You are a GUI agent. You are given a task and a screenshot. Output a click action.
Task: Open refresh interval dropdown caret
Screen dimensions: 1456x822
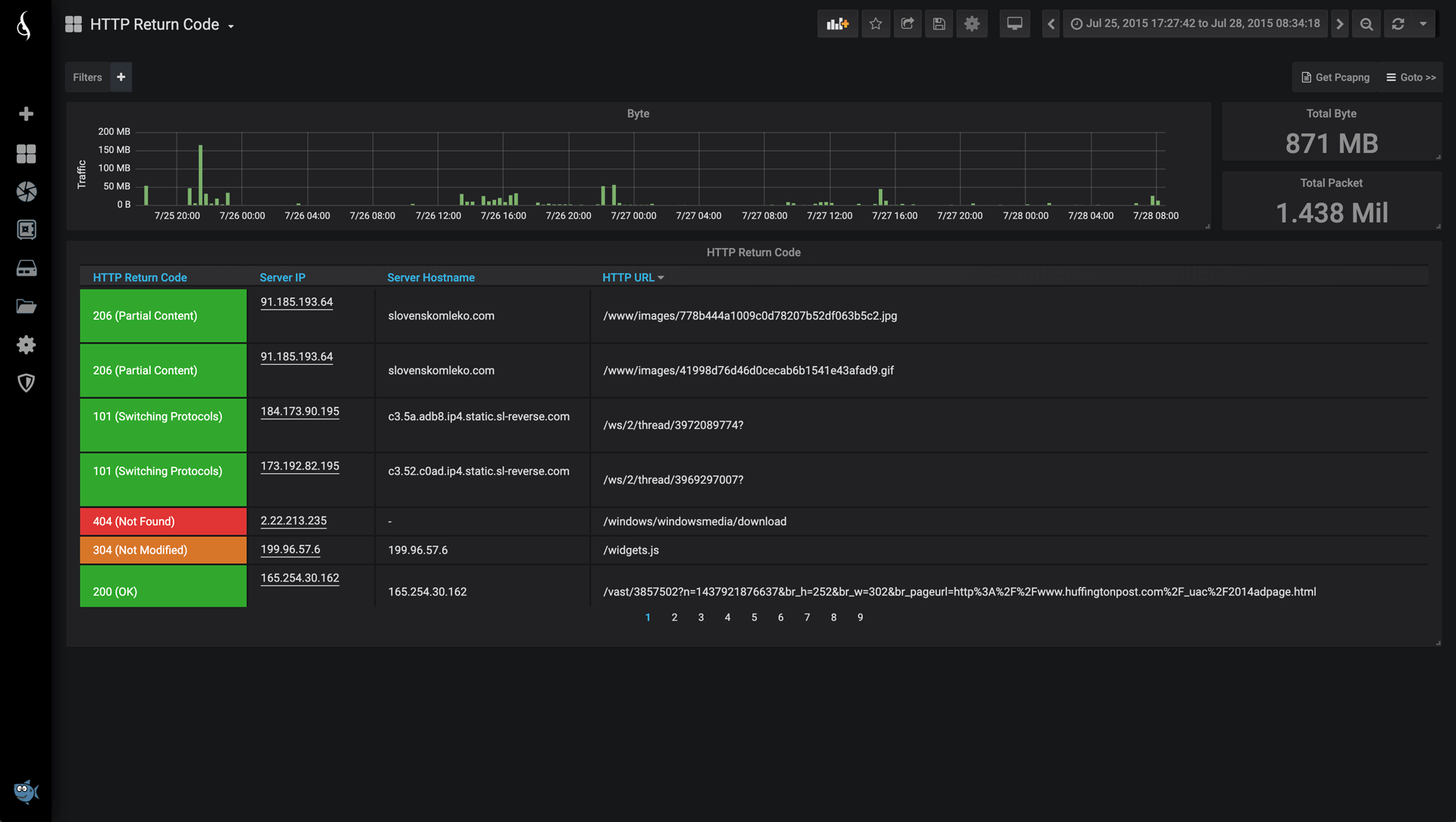point(1423,24)
